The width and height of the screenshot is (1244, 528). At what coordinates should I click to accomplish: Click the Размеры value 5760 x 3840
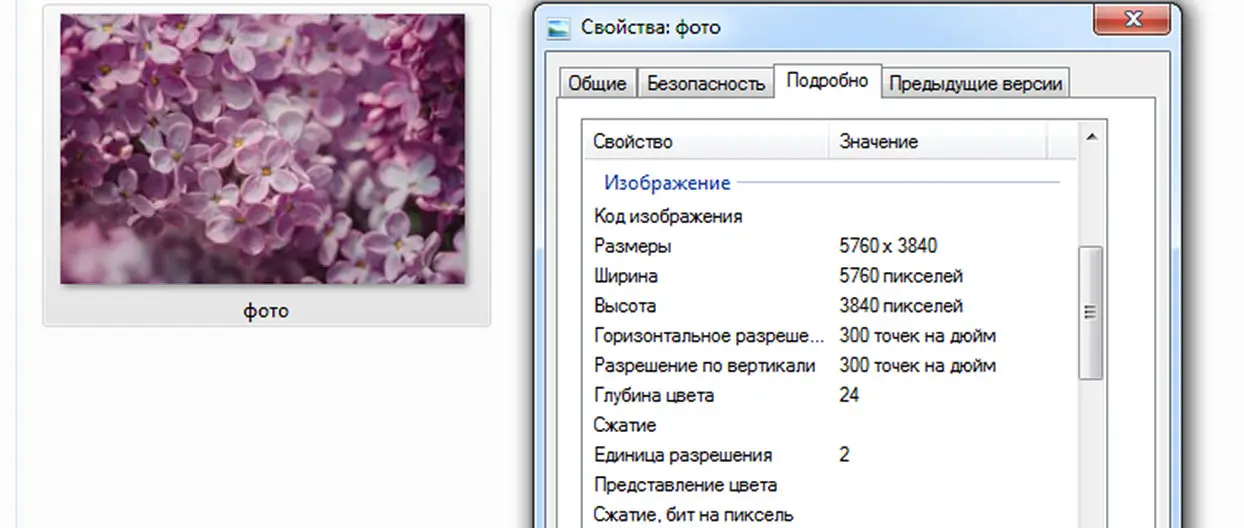click(888, 246)
